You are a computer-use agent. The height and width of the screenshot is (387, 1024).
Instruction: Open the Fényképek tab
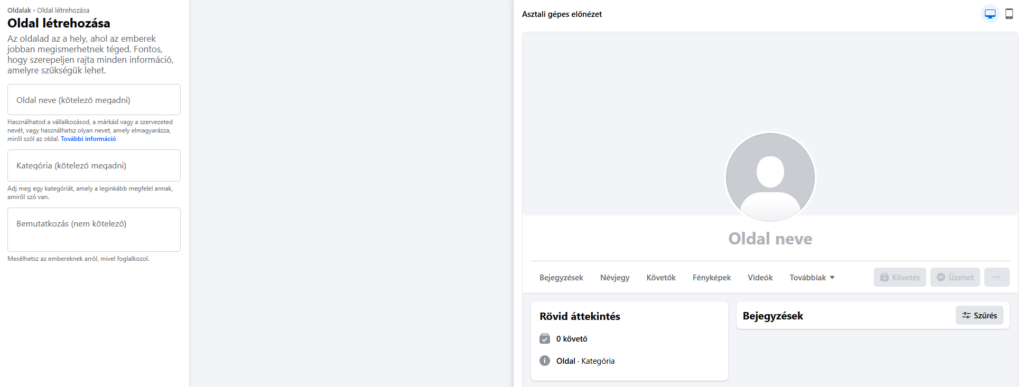coord(712,277)
